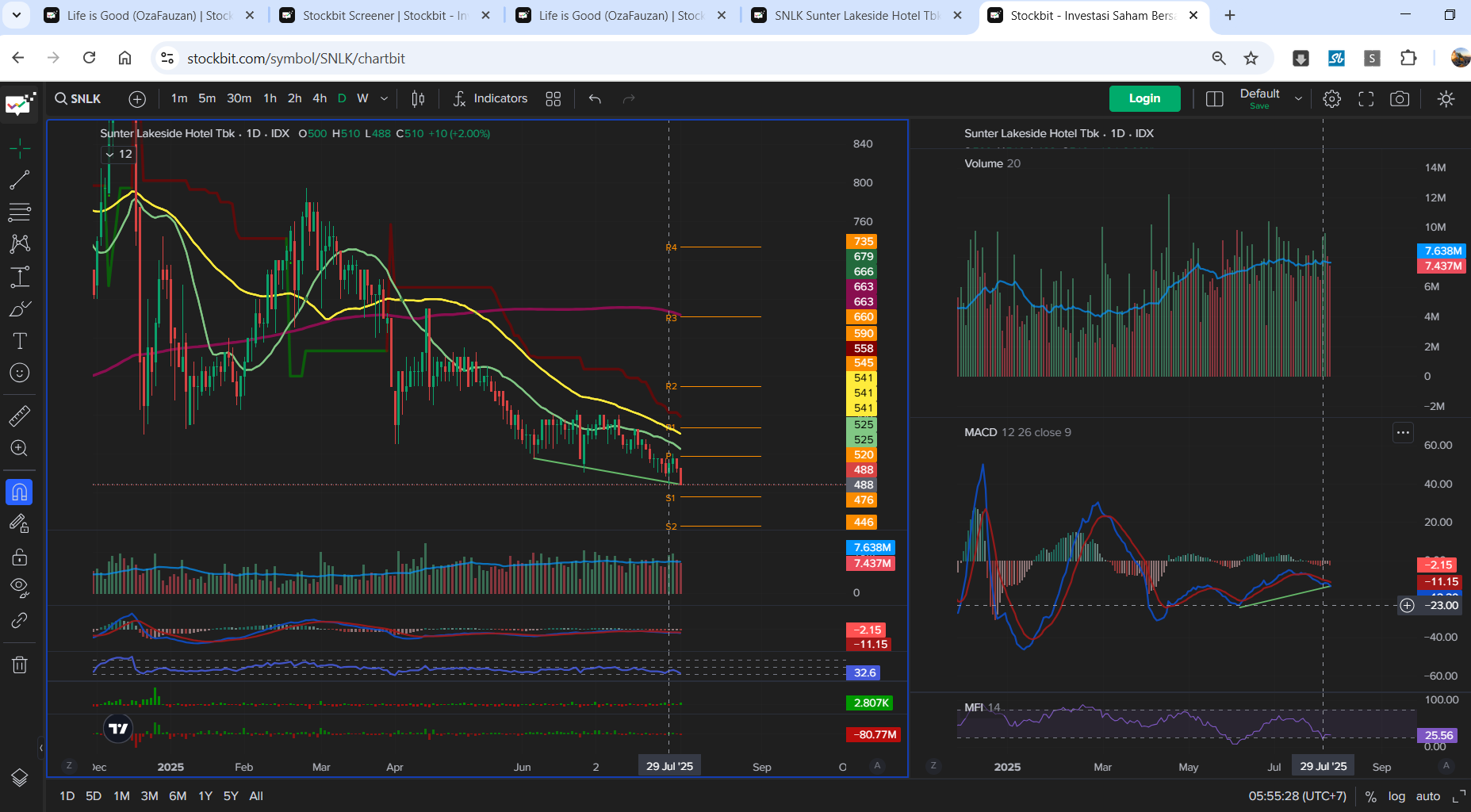Switch to the Stockbit Screener browser tab
This screenshot has width=1471, height=812.
(x=385, y=15)
